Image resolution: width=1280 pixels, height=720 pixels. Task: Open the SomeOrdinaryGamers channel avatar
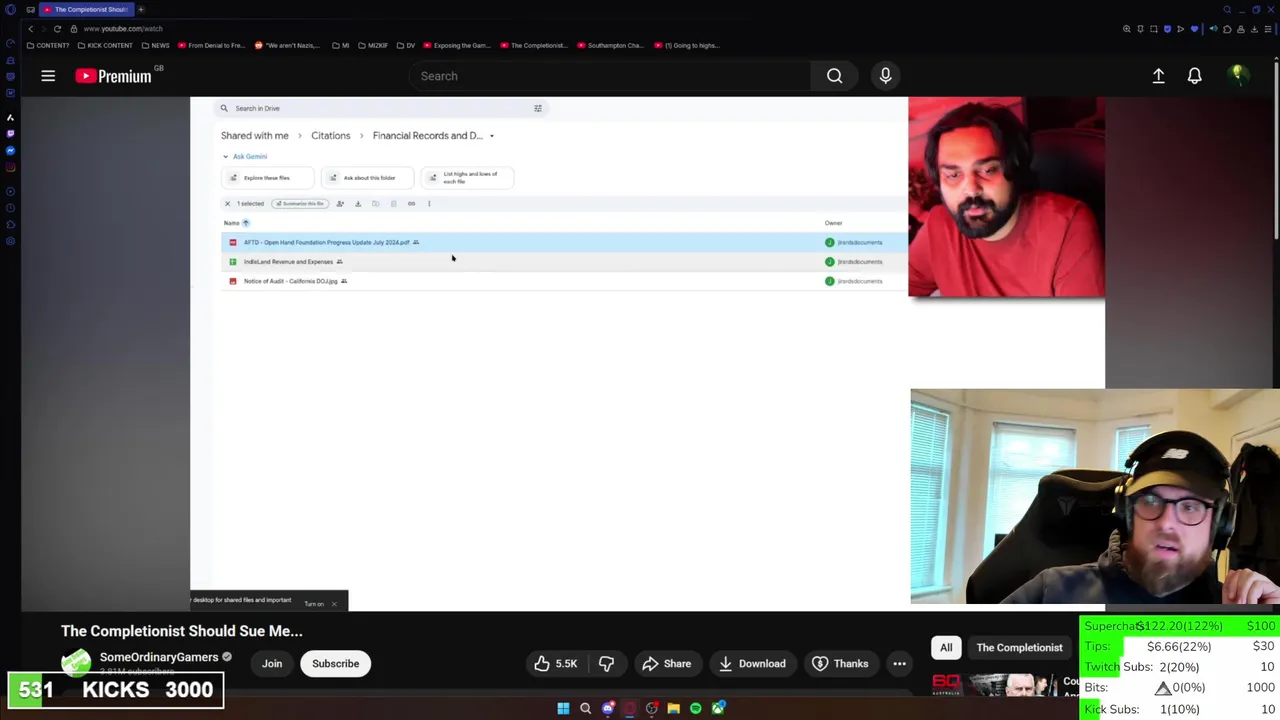click(76, 662)
